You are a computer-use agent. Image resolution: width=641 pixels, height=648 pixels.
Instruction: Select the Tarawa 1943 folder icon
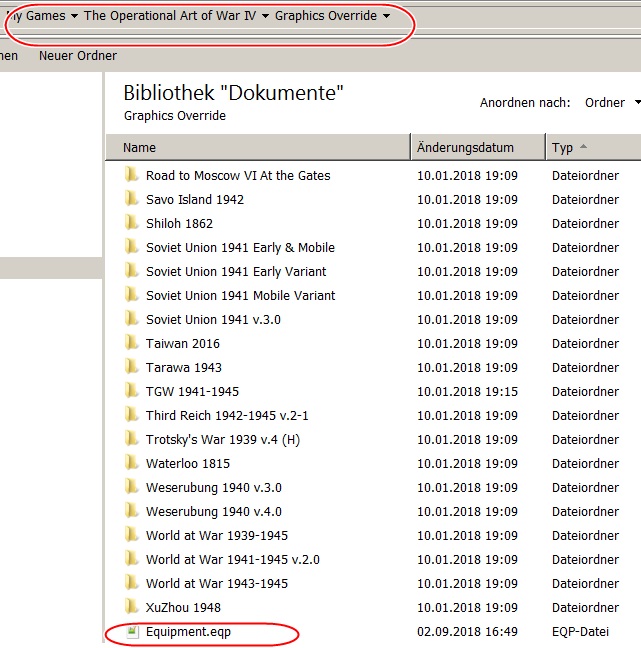coord(131,367)
